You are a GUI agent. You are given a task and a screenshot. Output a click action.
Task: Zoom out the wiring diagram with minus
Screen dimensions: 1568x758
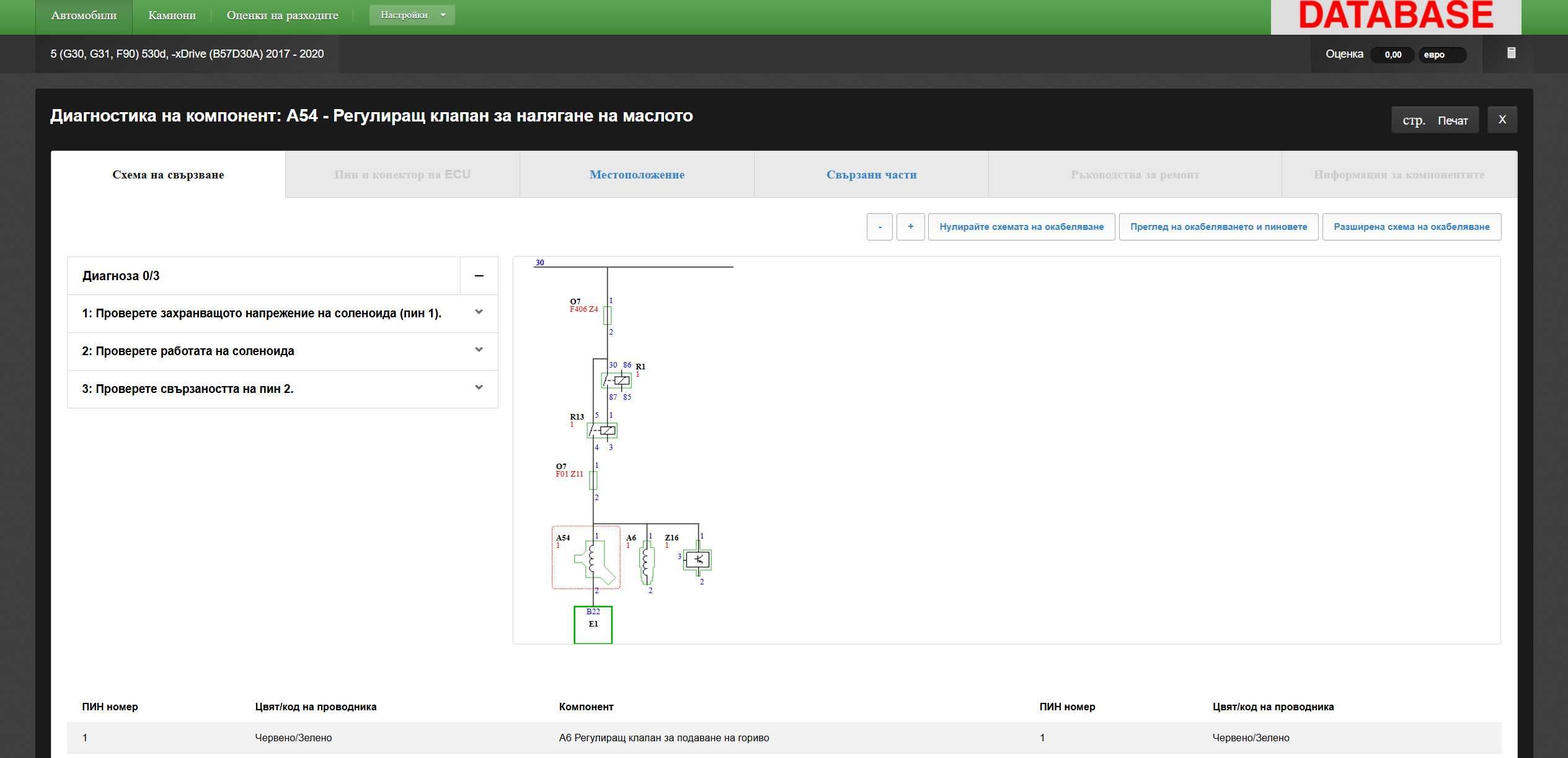(x=879, y=227)
